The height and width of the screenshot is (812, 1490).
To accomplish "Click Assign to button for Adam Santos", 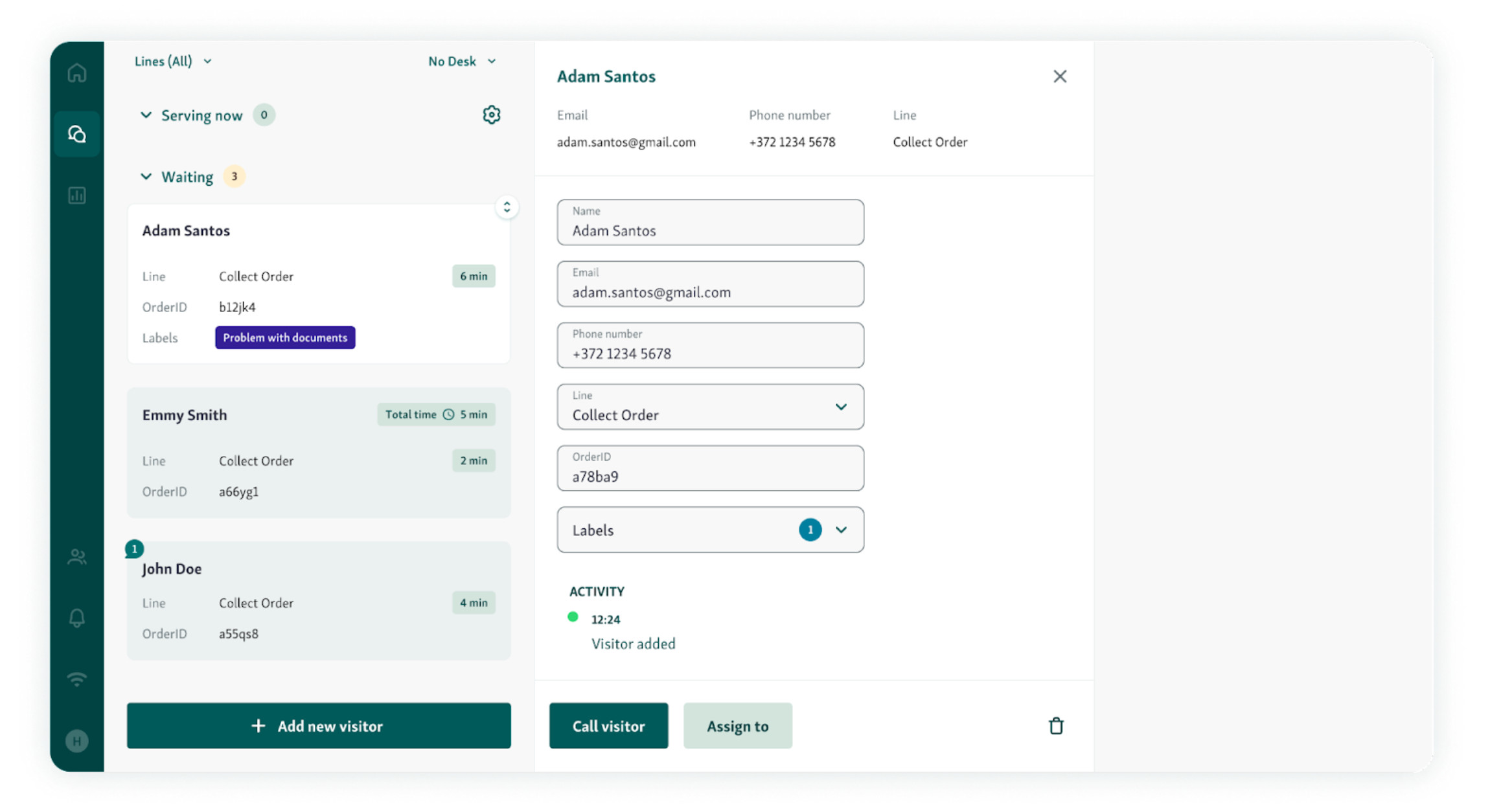I will coord(738,725).
